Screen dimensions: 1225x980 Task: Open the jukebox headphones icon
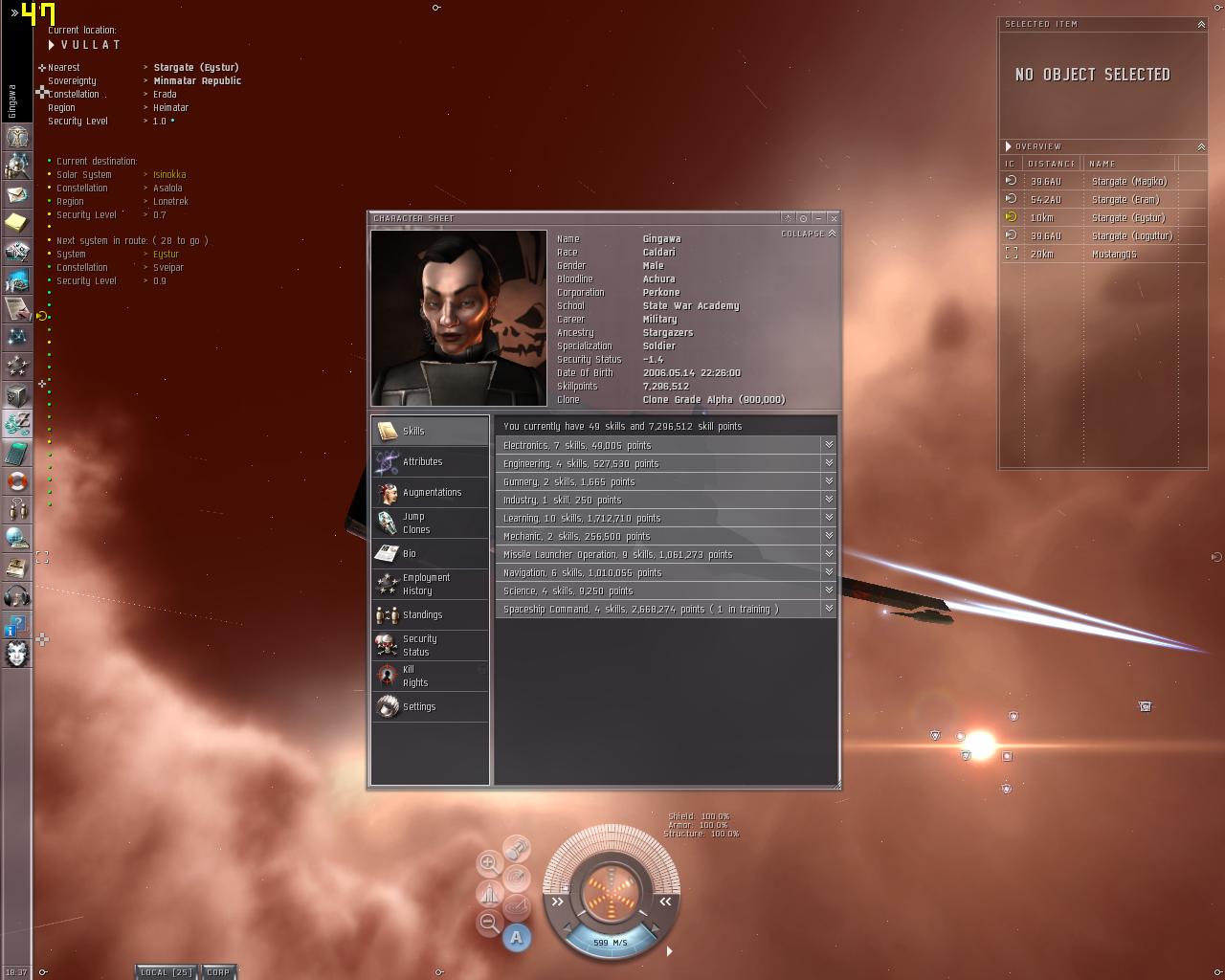click(x=16, y=596)
